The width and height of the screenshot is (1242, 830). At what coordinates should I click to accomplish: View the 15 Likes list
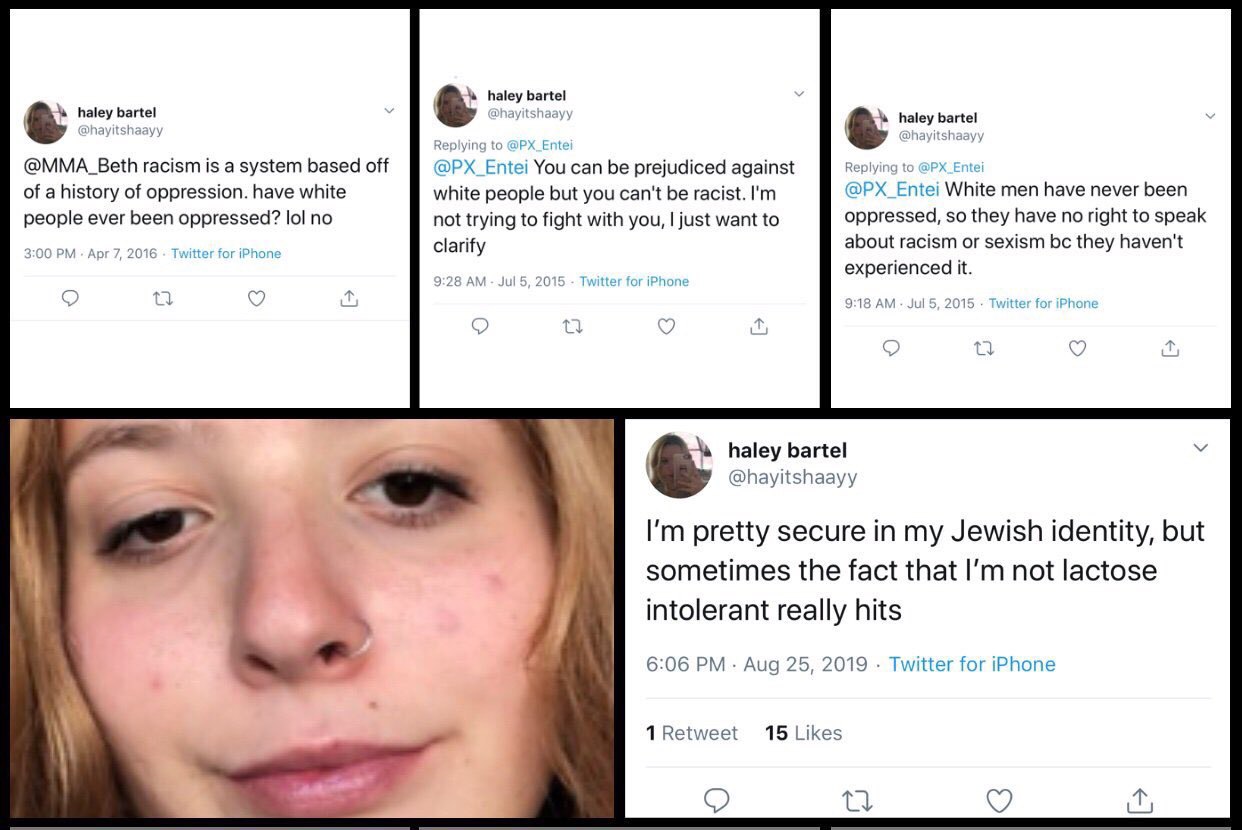point(803,733)
